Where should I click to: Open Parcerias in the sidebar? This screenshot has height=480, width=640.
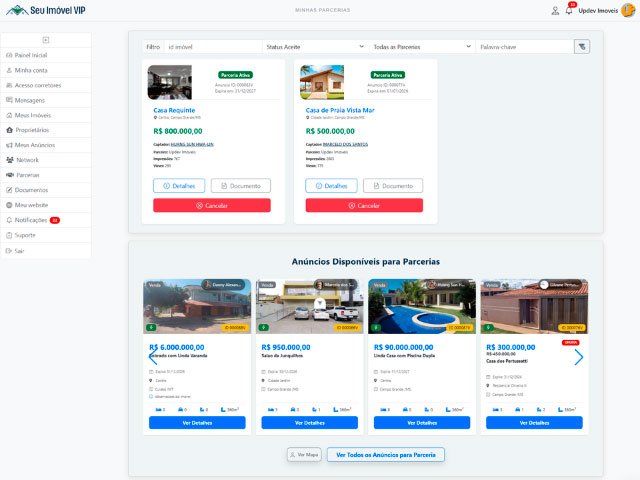(46, 175)
